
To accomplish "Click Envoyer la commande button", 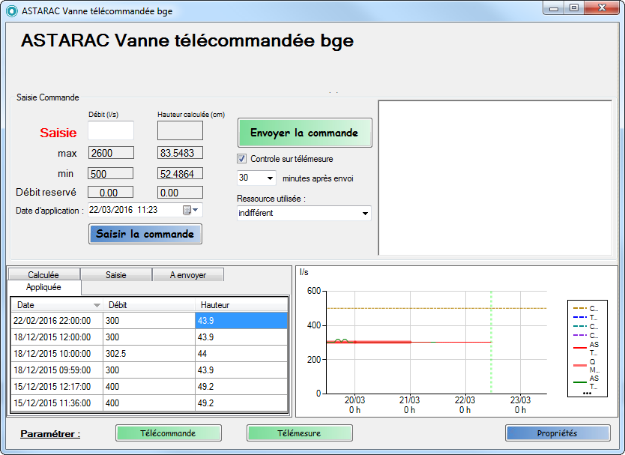I will (x=305, y=133).
